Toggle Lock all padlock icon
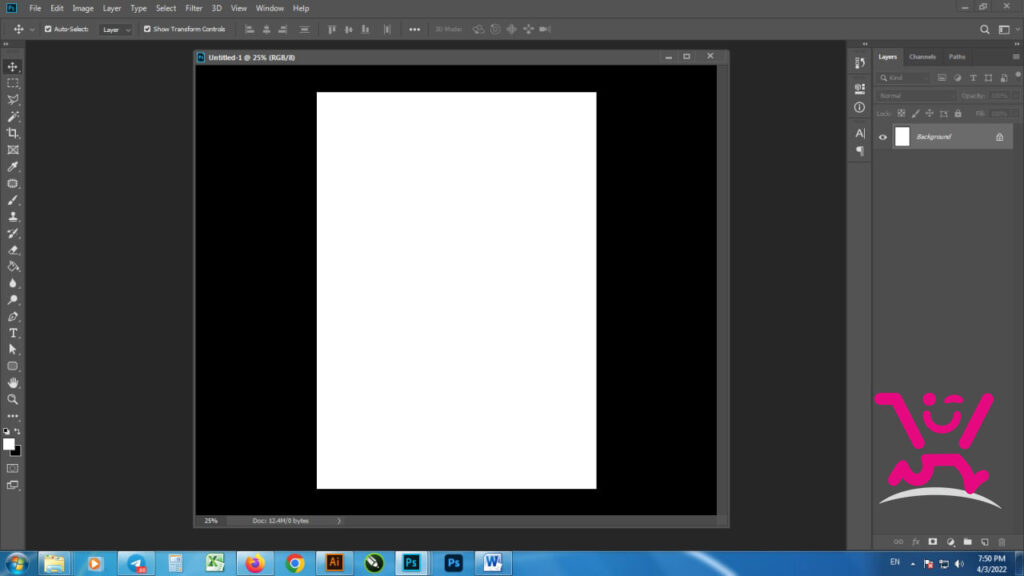Image resolution: width=1024 pixels, height=576 pixels. [958, 114]
